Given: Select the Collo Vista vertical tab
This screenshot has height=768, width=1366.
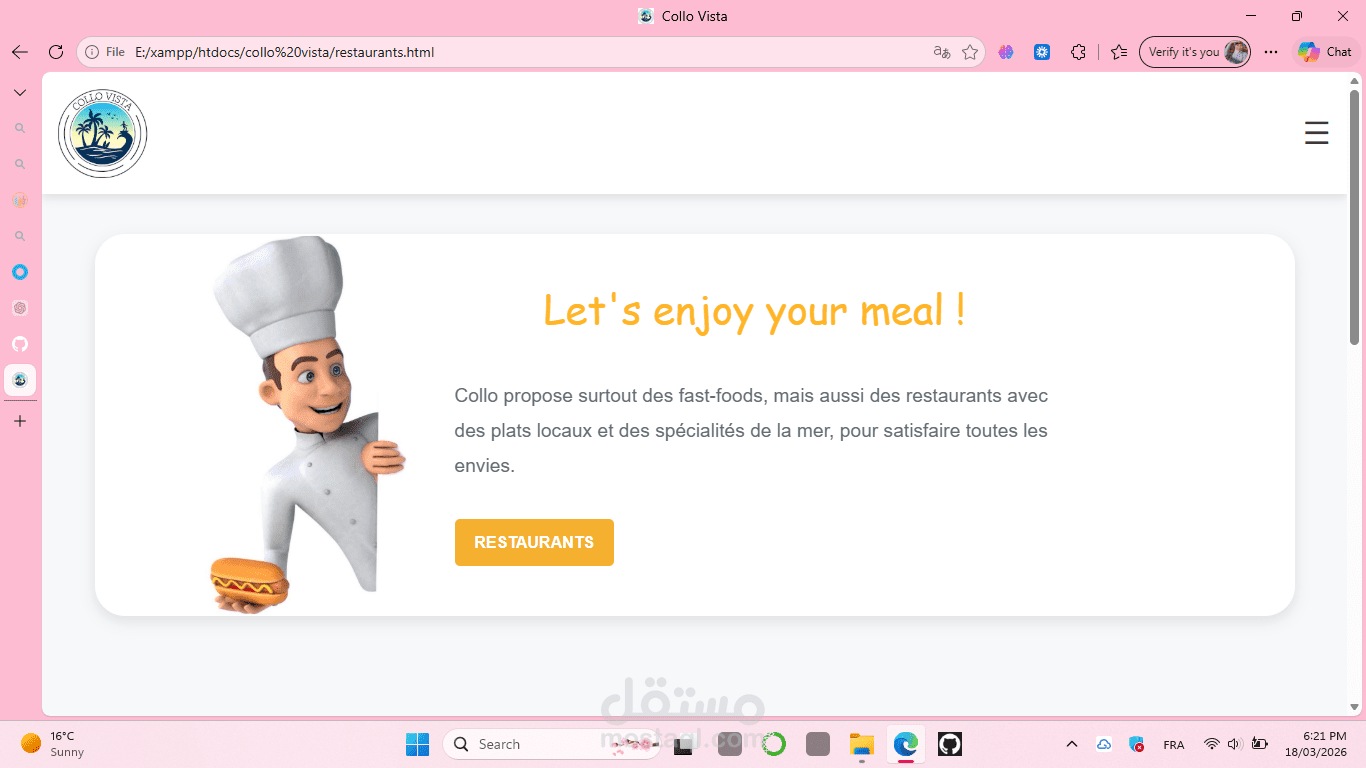Looking at the screenshot, I should click(20, 380).
